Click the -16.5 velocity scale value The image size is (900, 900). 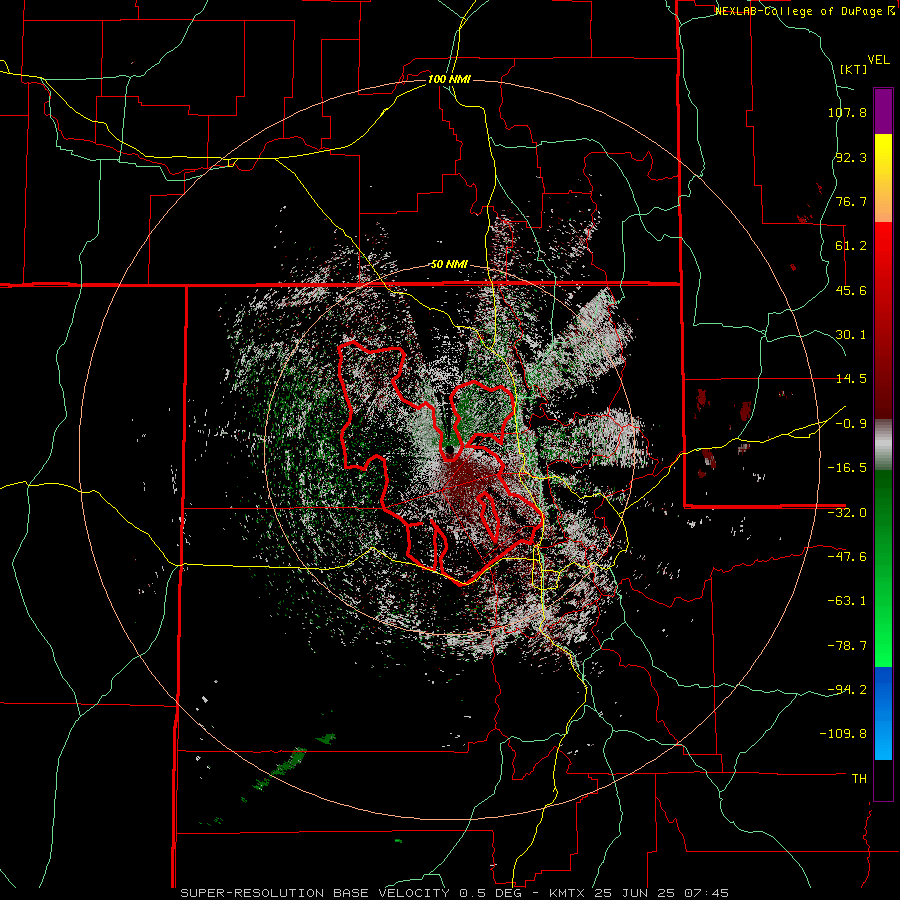pyautogui.click(x=847, y=468)
